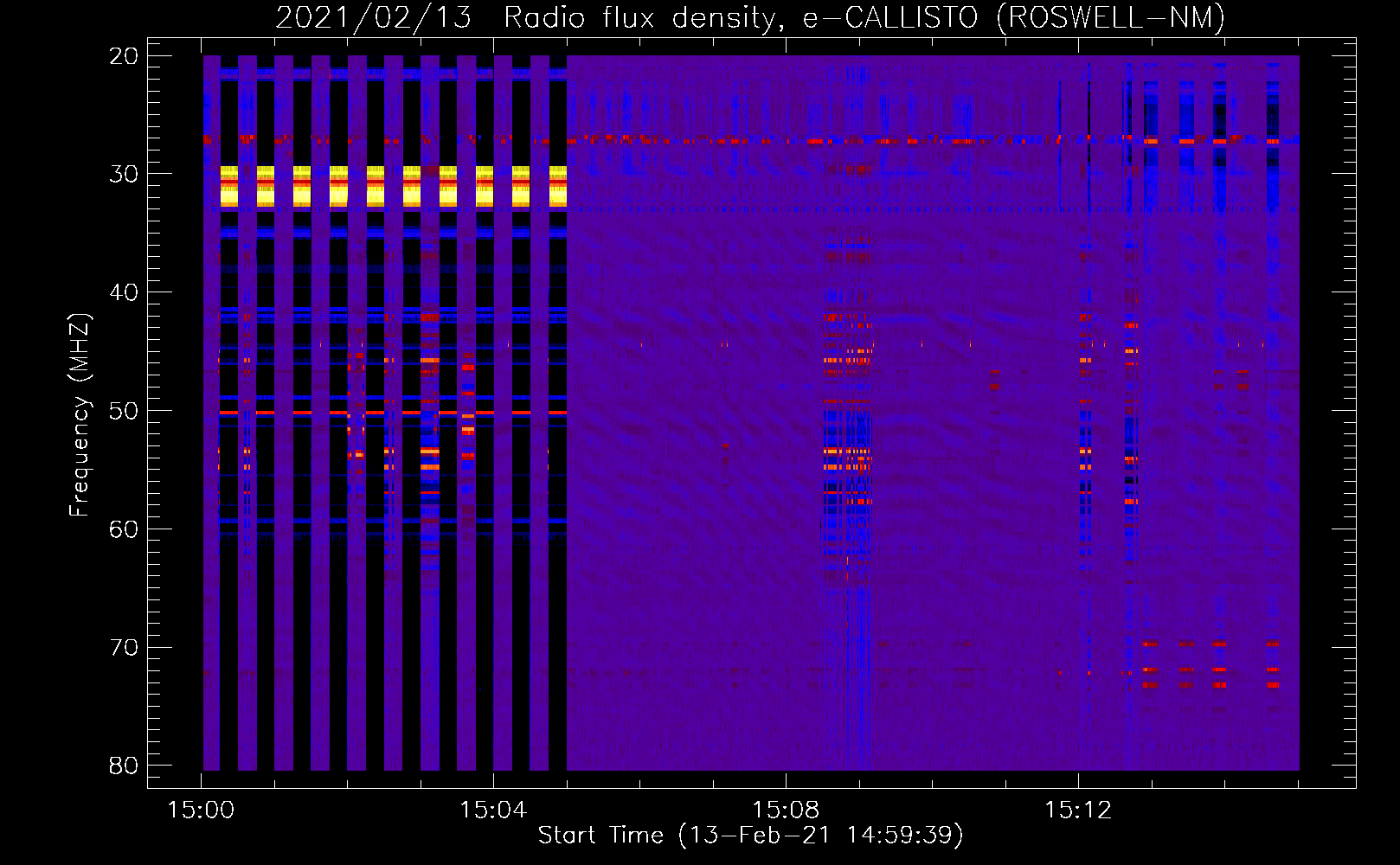The width and height of the screenshot is (1400, 865).
Task: Click the 'Frequency (MHZ)' axis label
Action: tap(80, 415)
